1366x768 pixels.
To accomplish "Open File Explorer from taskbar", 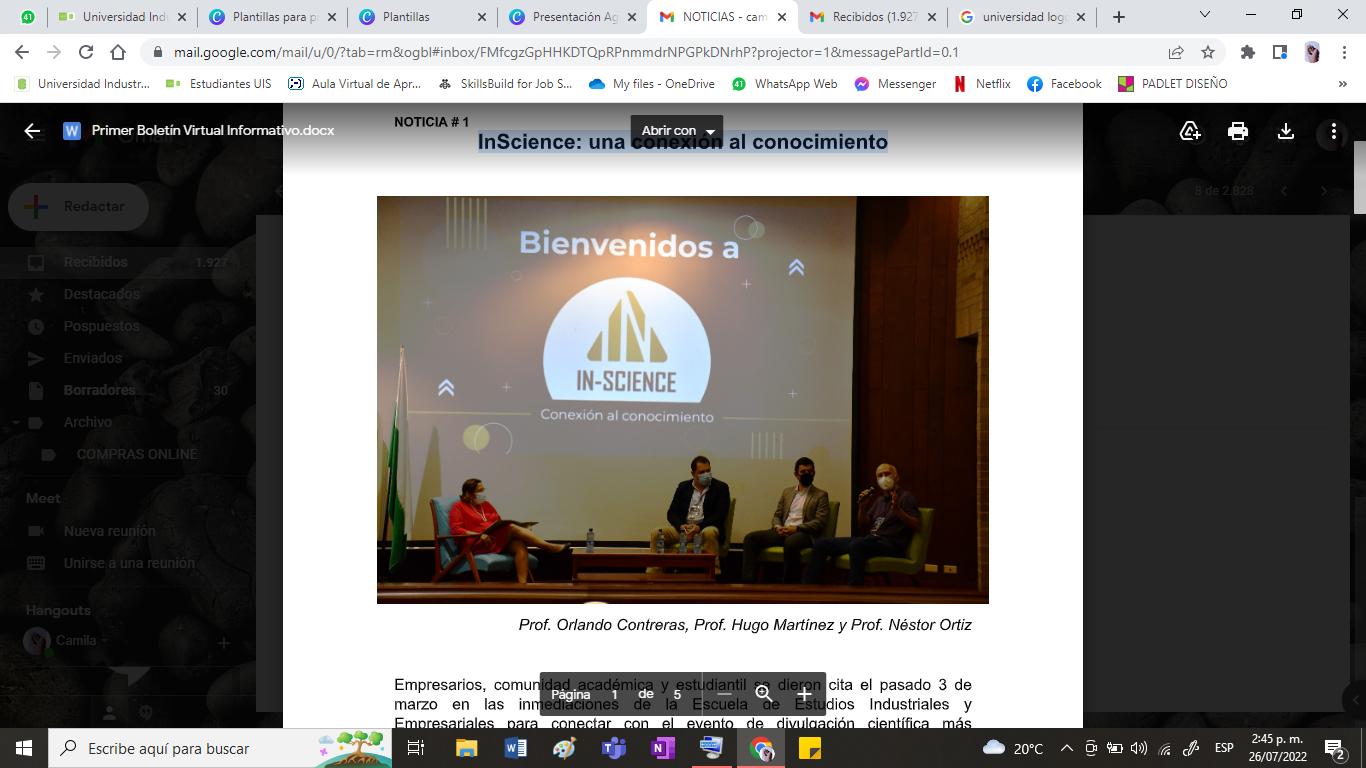I will tap(467, 748).
